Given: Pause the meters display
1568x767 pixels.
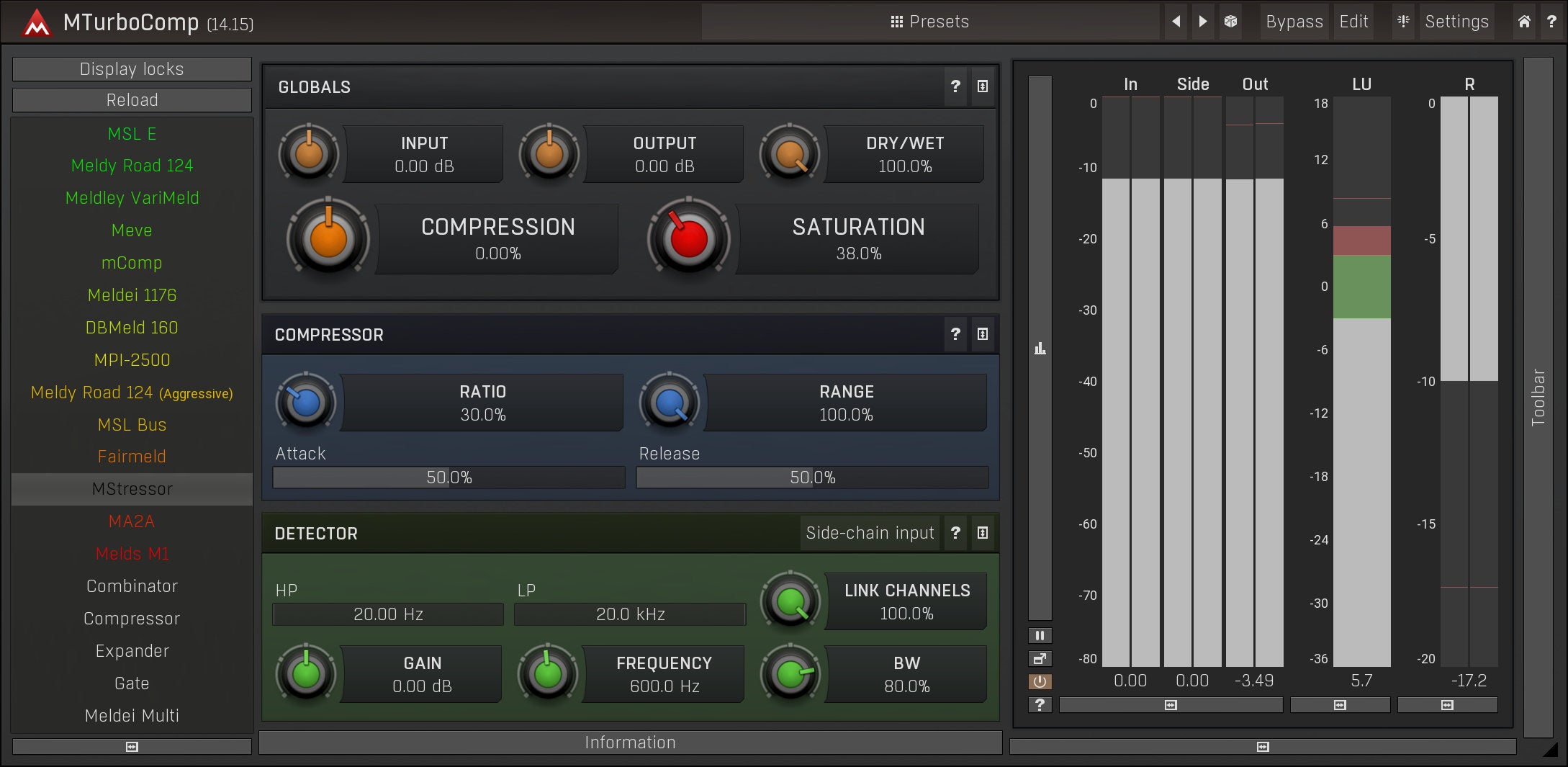Looking at the screenshot, I should 1040,635.
